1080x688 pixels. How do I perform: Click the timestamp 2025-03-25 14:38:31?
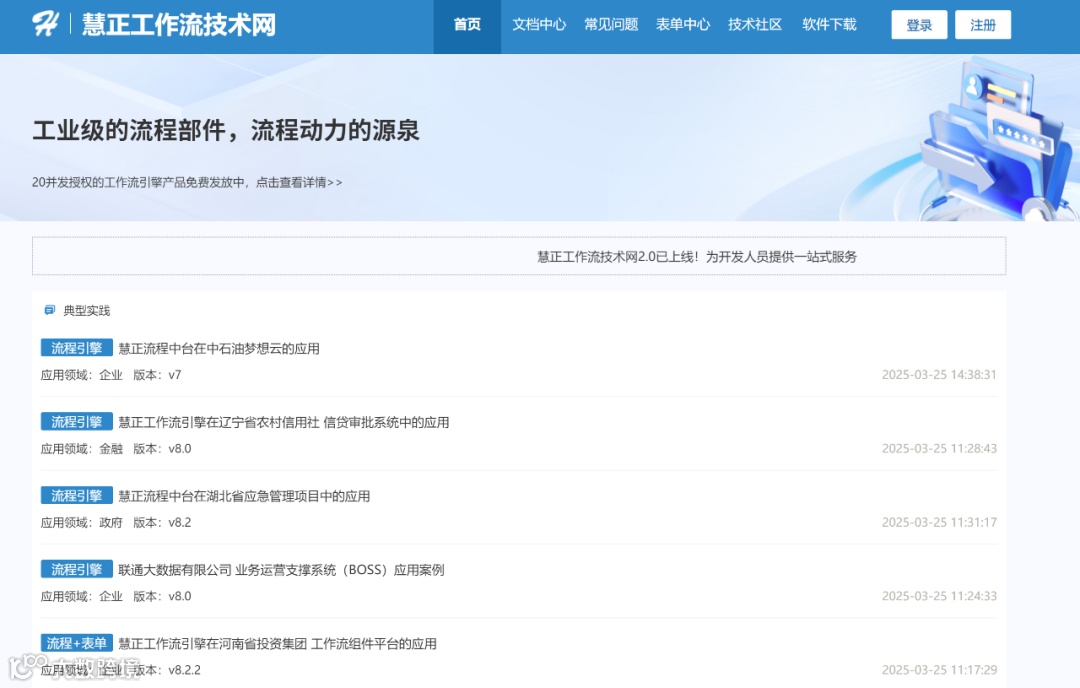click(939, 375)
